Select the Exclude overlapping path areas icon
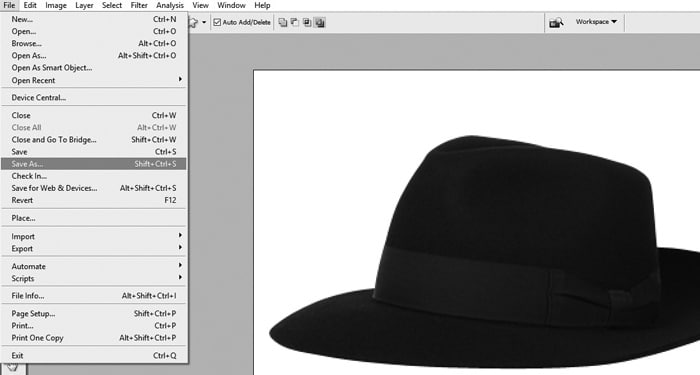This screenshot has height=375, width=700. coord(320,22)
